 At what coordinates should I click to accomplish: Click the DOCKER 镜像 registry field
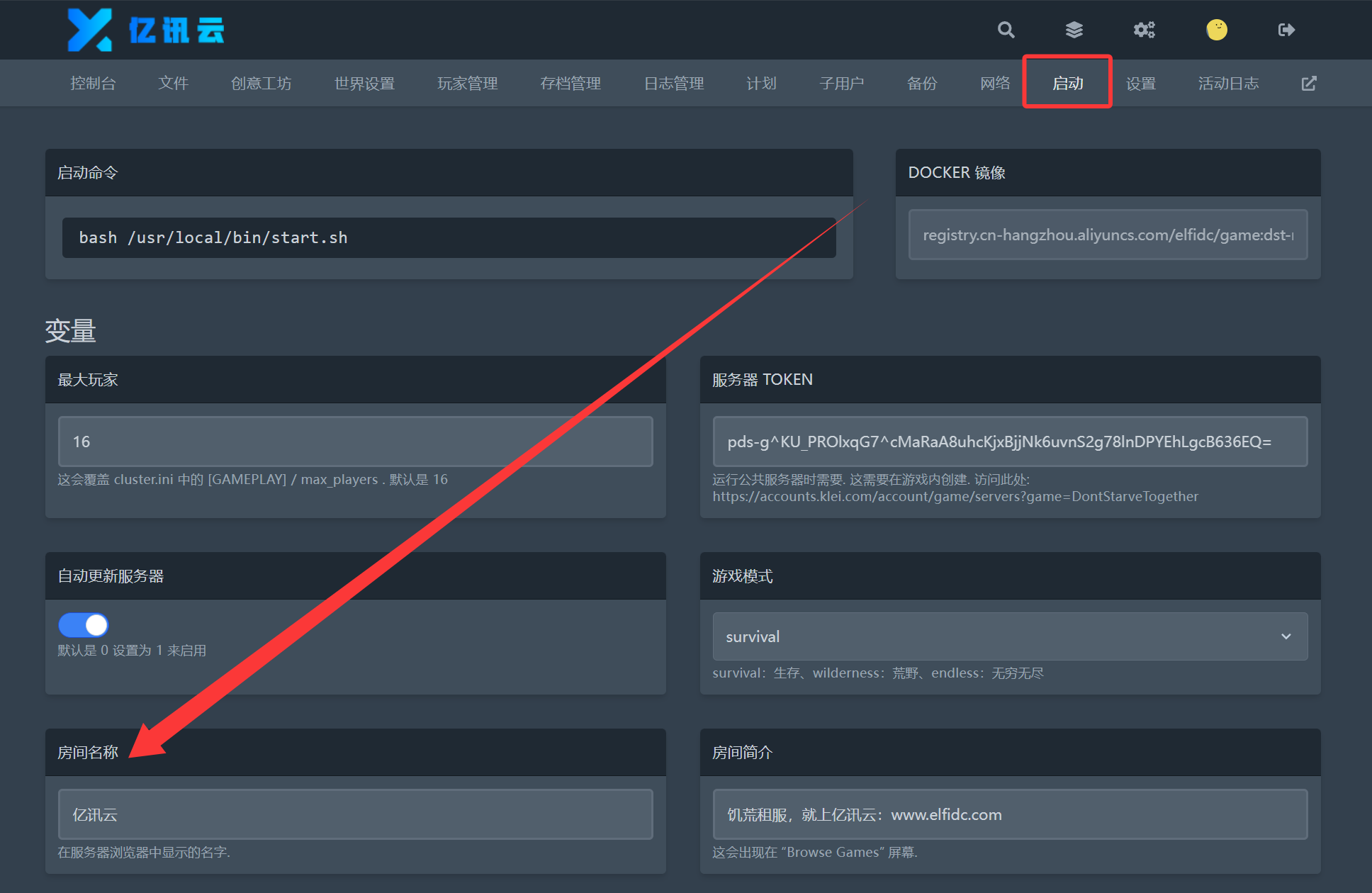(x=1108, y=235)
